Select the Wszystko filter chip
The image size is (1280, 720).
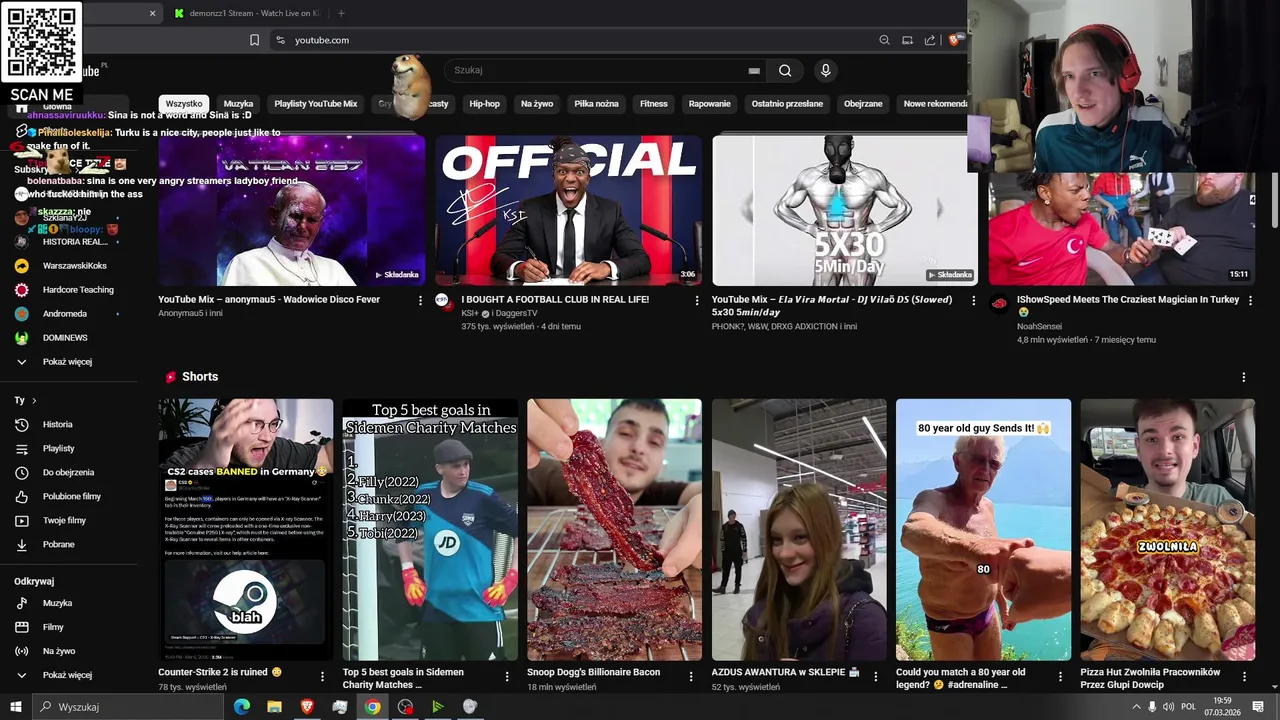(184, 104)
